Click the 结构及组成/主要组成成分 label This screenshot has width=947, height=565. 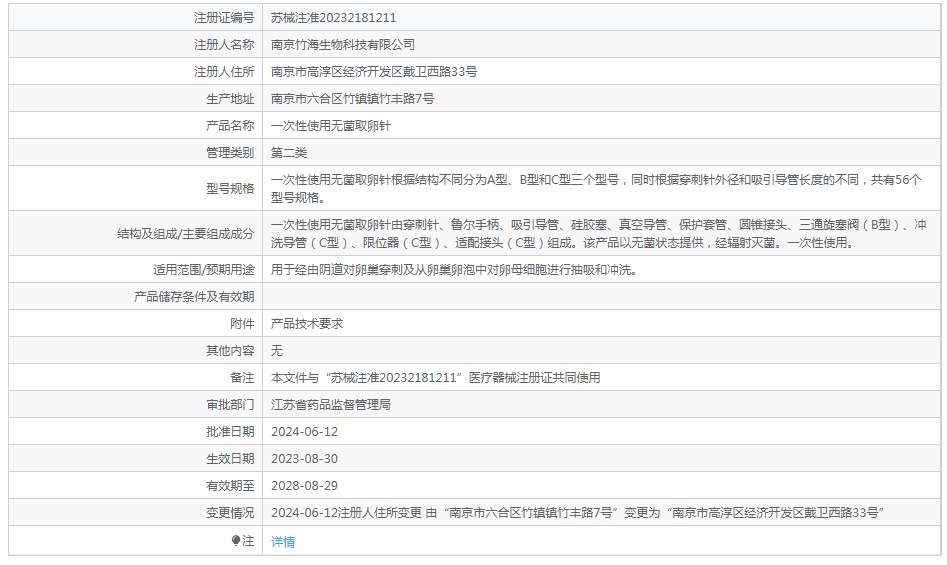coord(185,234)
